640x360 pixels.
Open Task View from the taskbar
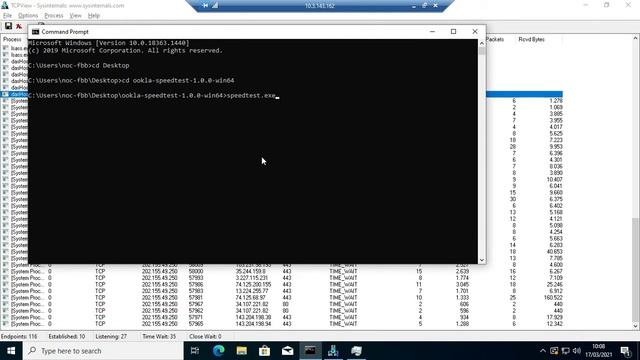pos(195,351)
